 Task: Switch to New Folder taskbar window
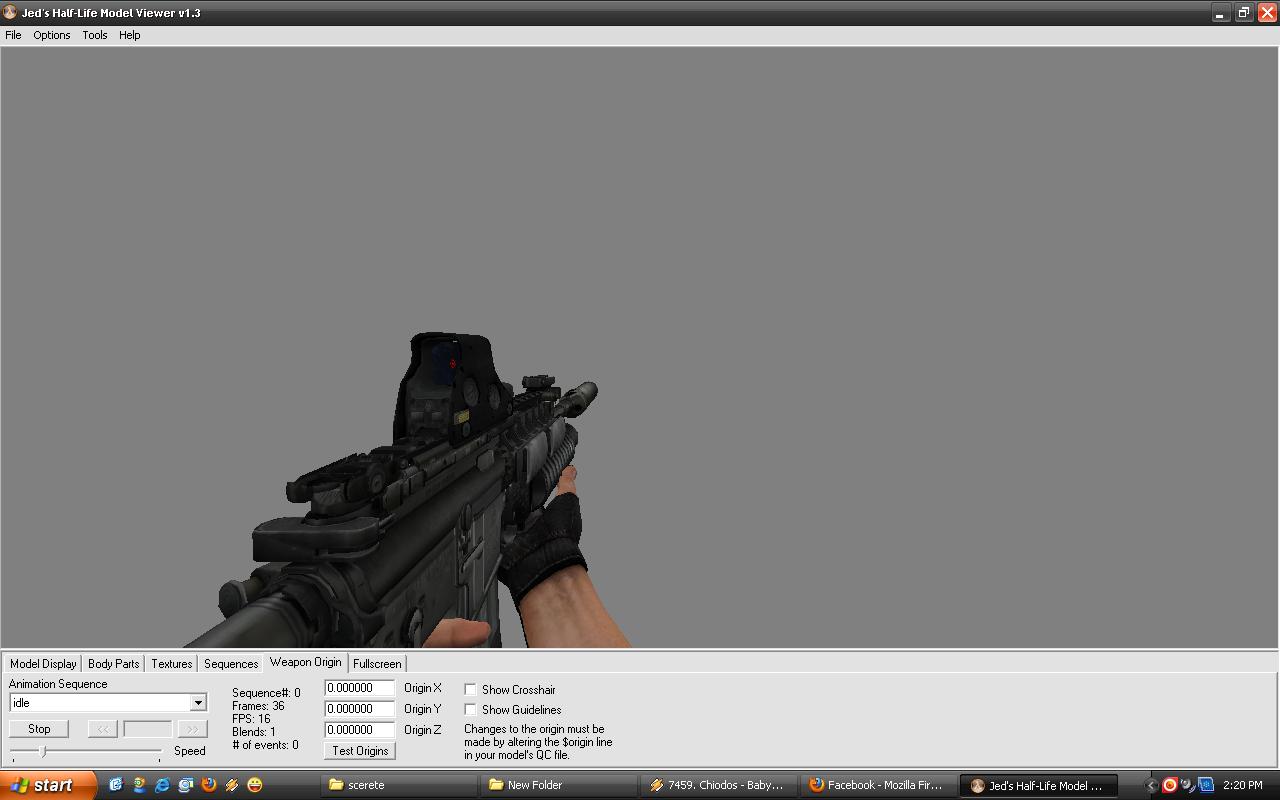pyautogui.click(x=559, y=785)
